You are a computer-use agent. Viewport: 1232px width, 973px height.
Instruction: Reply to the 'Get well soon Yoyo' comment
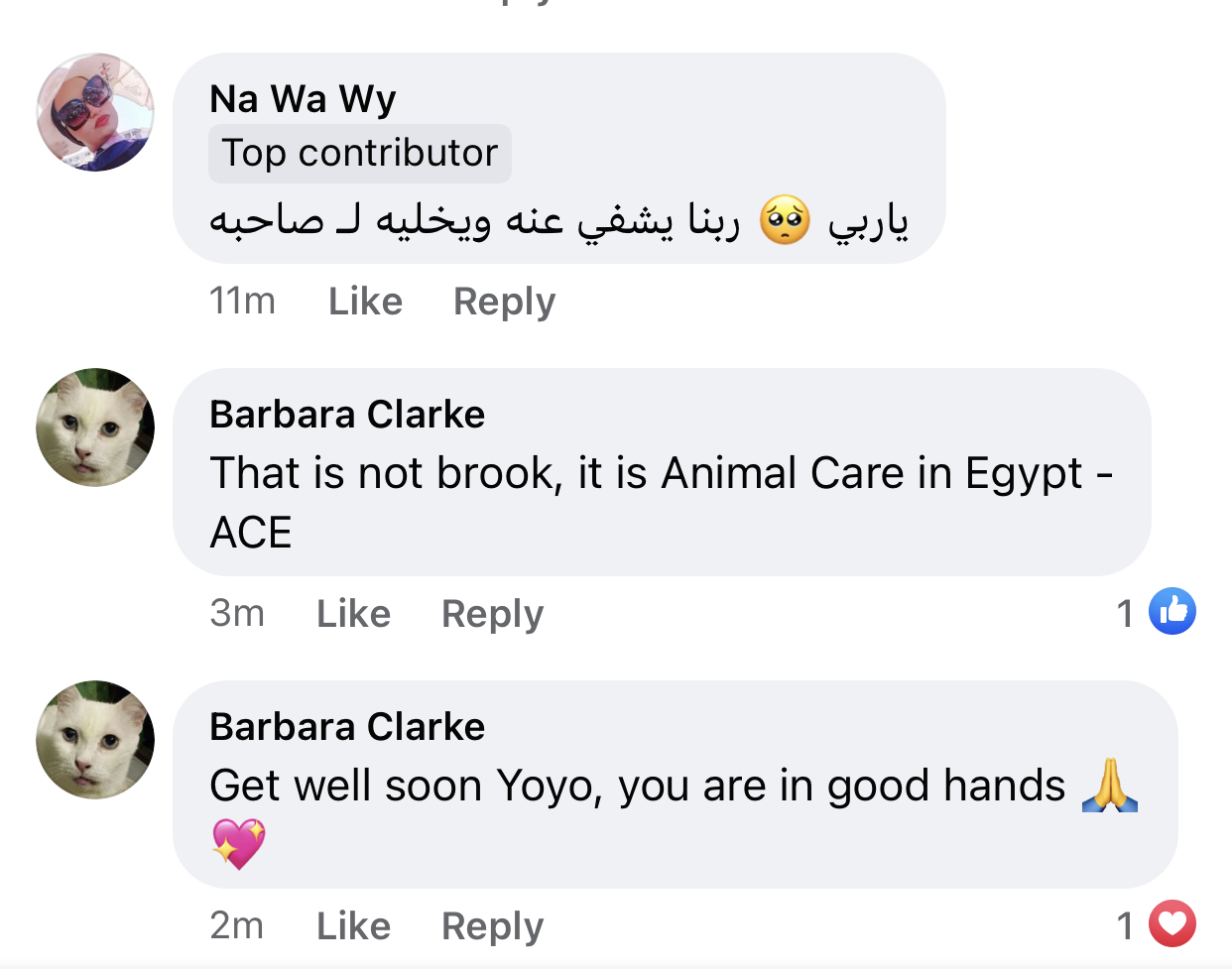coord(492,926)
